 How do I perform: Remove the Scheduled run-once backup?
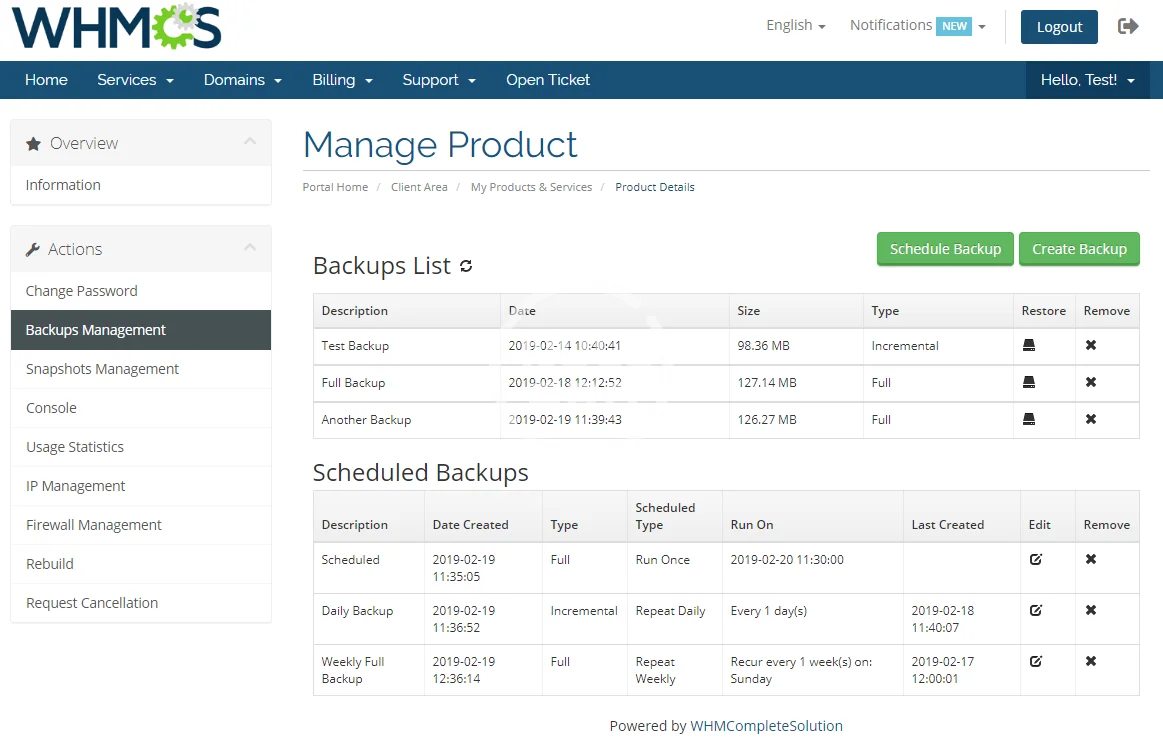point(1091,559)
